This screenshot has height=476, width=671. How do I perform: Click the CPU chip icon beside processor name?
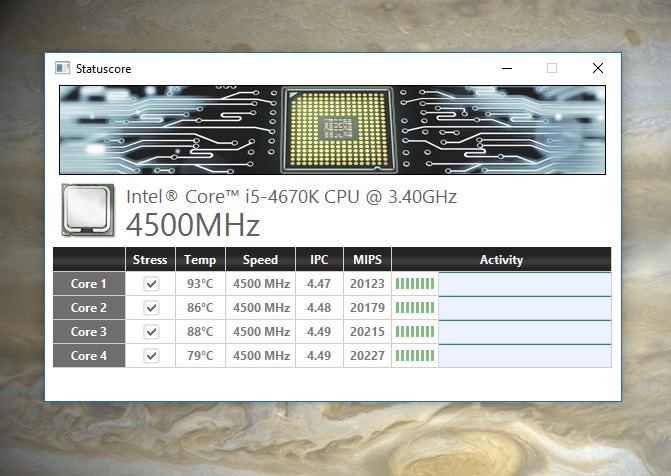88,210
